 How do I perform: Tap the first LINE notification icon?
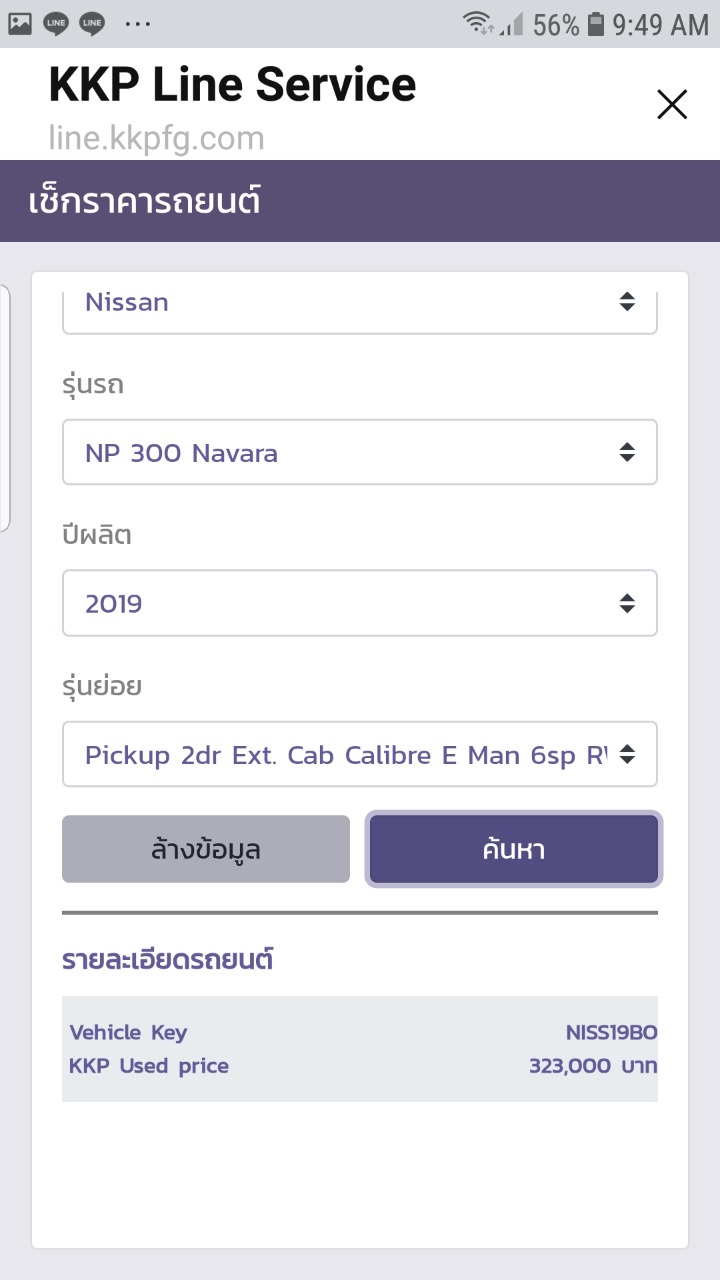(x=56, y=23)
